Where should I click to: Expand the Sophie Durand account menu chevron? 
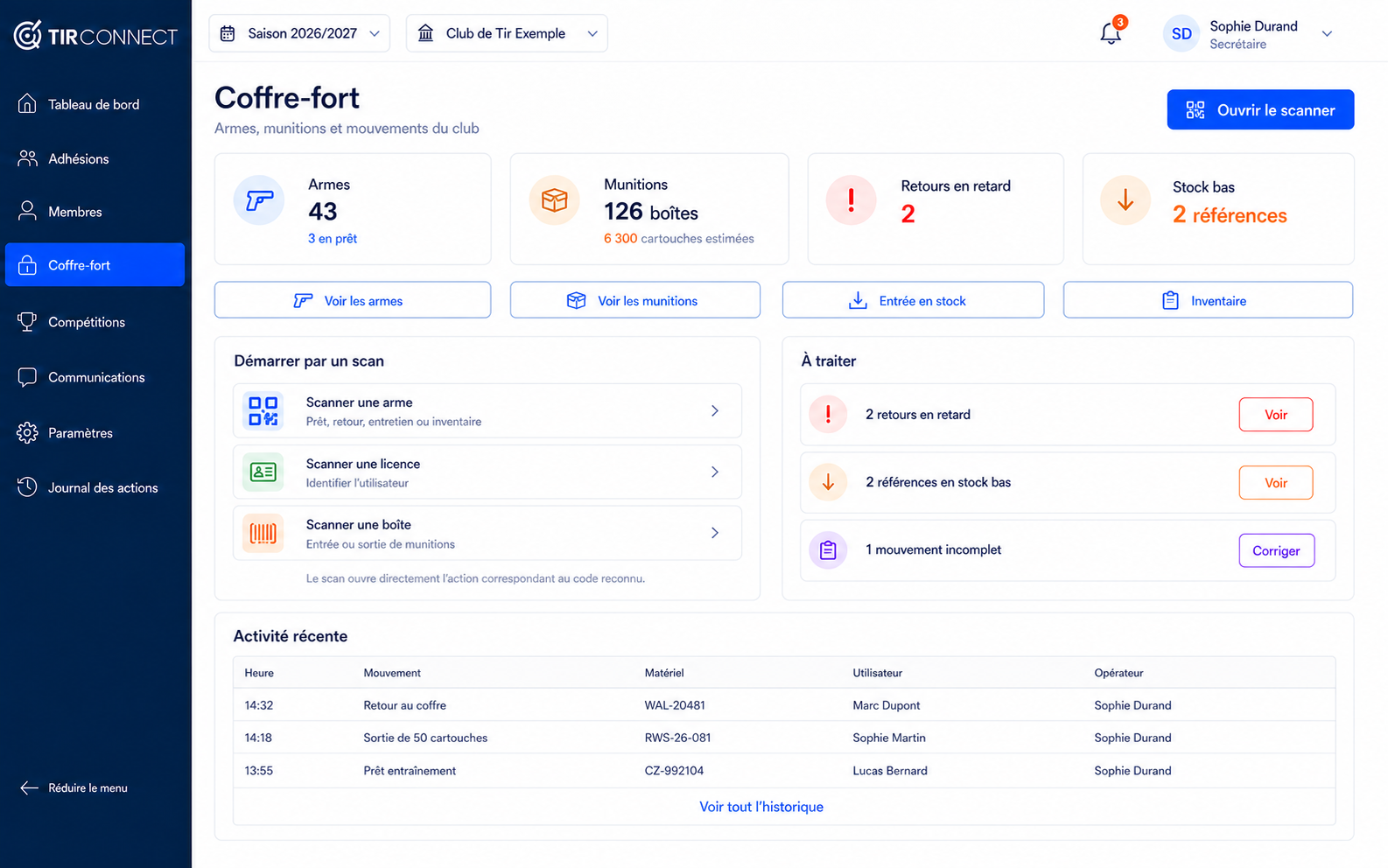[1327, 34]
